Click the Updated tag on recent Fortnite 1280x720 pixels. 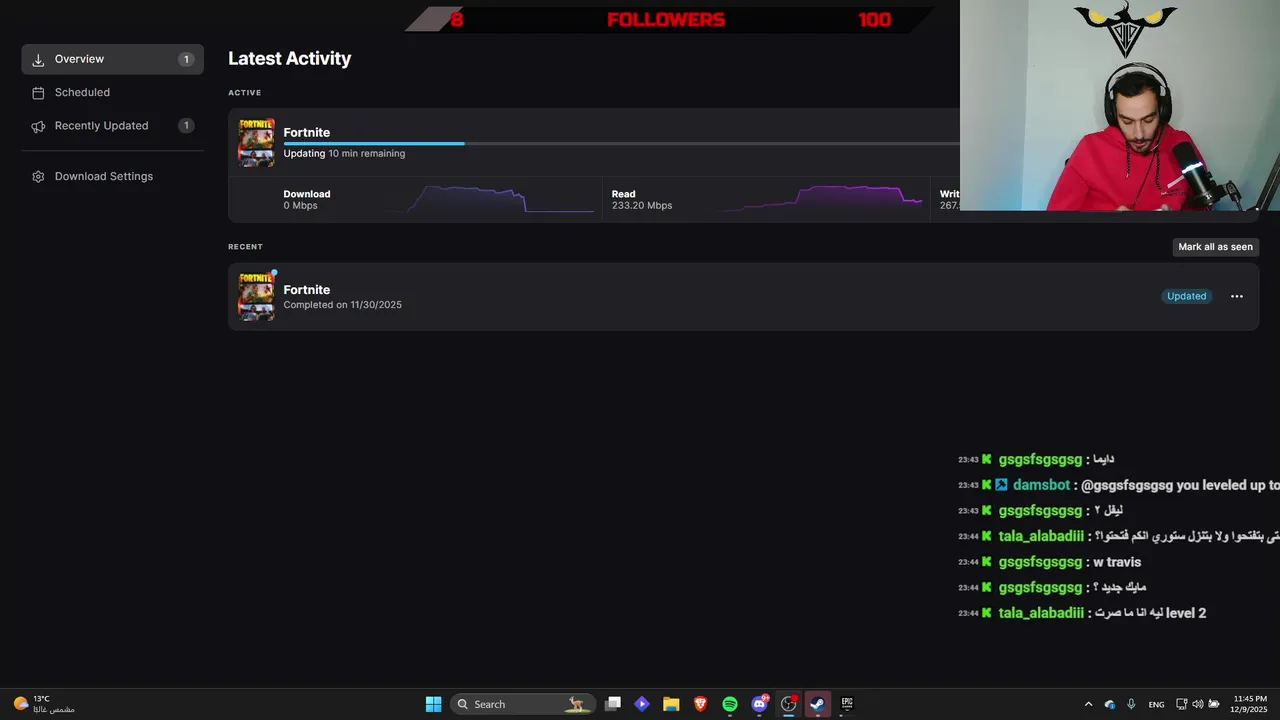1186,296
